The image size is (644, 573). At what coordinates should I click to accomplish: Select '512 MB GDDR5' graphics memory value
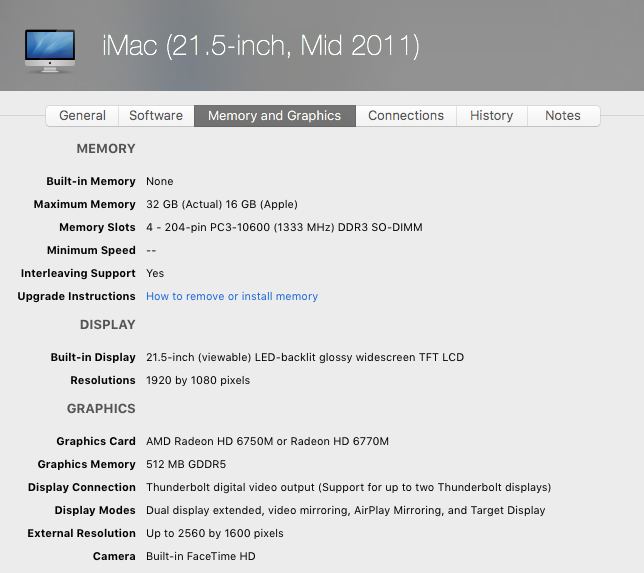pyautogui.click(x=186, y=464)
